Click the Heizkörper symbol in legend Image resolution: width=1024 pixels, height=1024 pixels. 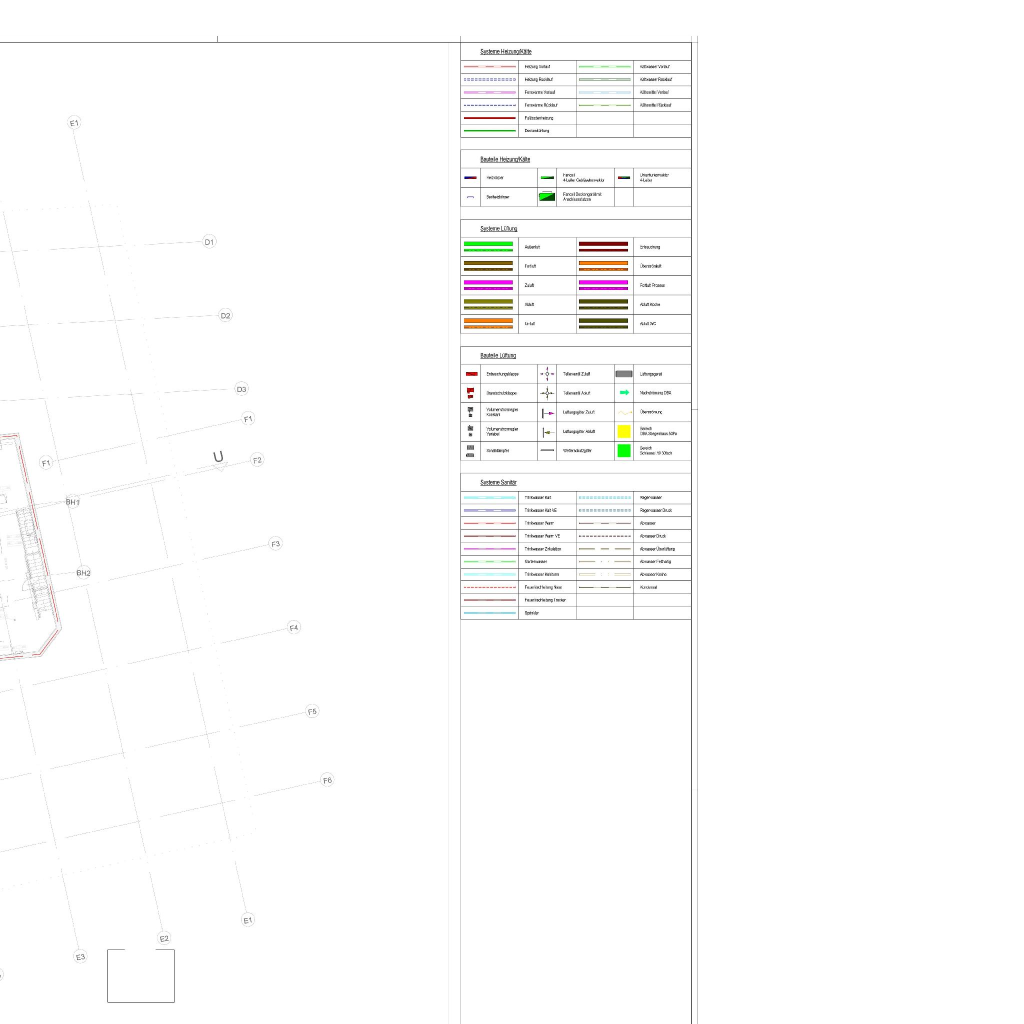point(470,177)
